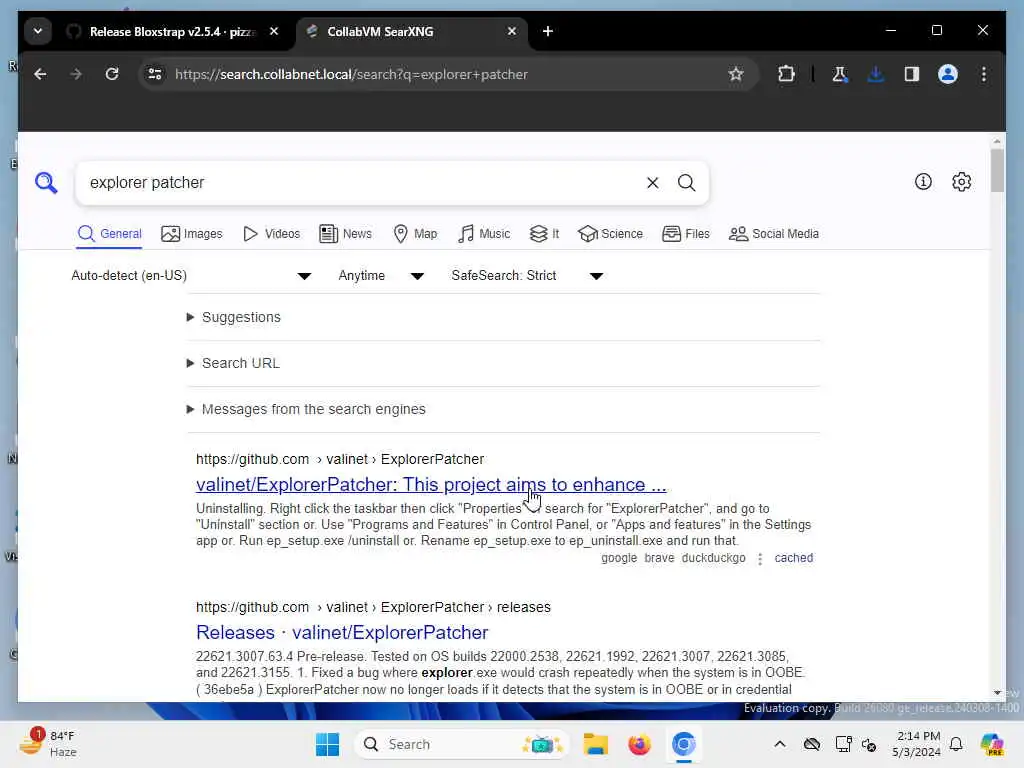Expand the Suggestions section
Image resolution: width=1024 pixels, height=768 pixels.
(x=234, y=317)
